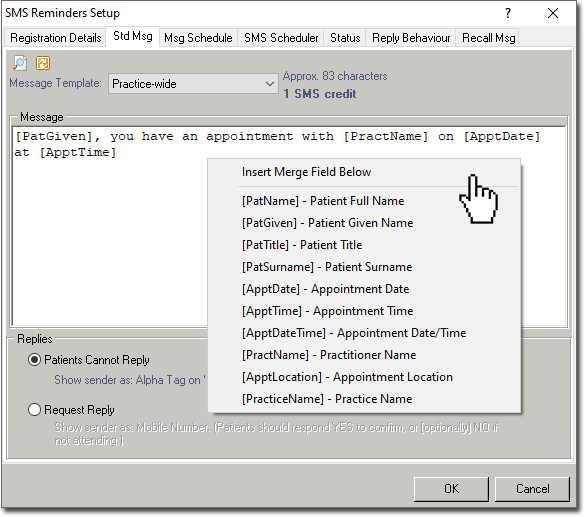Click the help question mark icon

click(507, 13)
